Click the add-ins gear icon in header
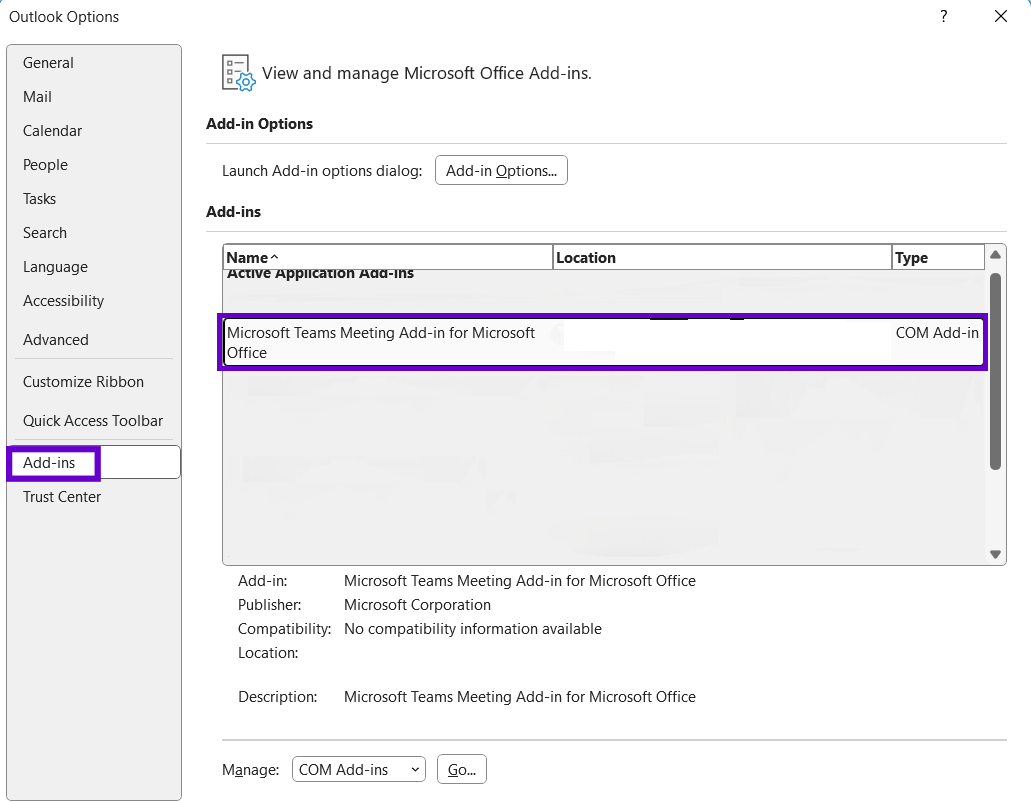Image resolution: width=1031 pixels, height=803 pixels. point(239,73)
